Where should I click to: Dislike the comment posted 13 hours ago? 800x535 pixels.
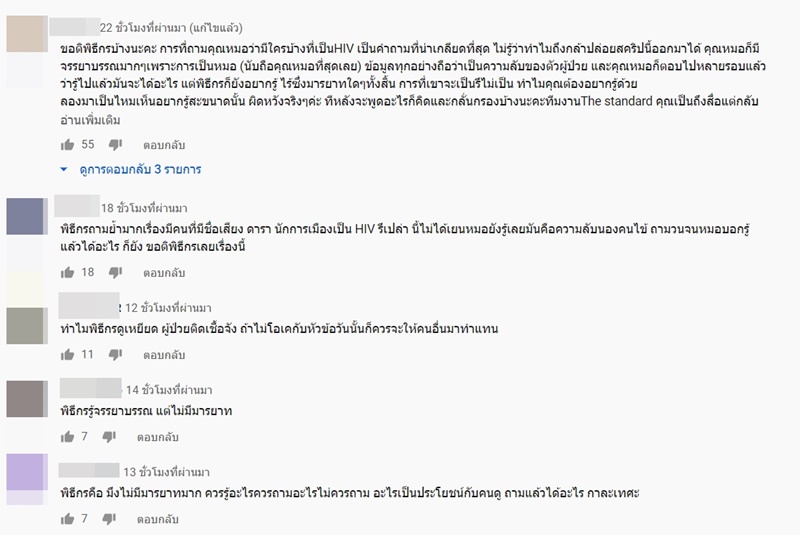tap(110, 519)
